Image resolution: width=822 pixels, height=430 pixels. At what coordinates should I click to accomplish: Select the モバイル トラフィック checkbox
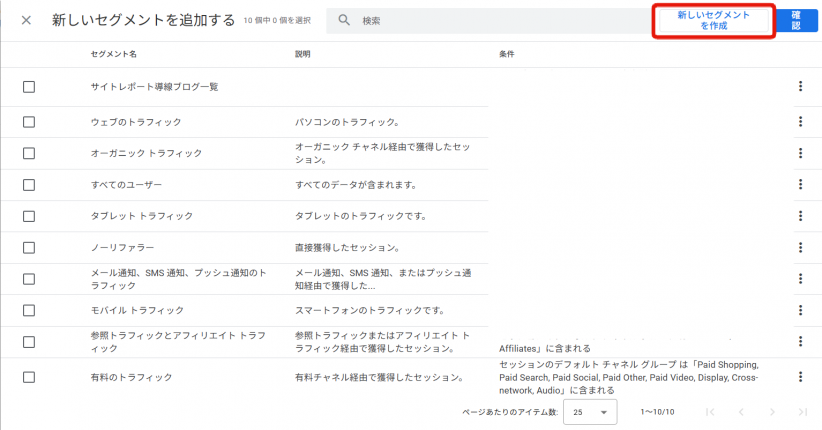[29, 310]
